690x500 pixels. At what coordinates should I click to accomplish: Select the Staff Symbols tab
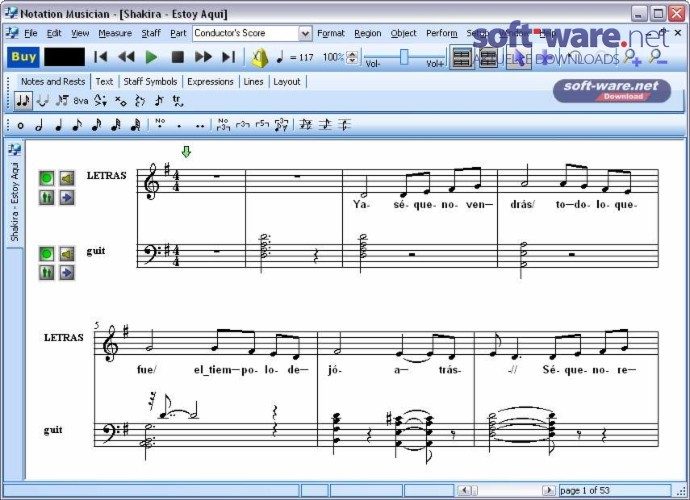pos(150,81)
